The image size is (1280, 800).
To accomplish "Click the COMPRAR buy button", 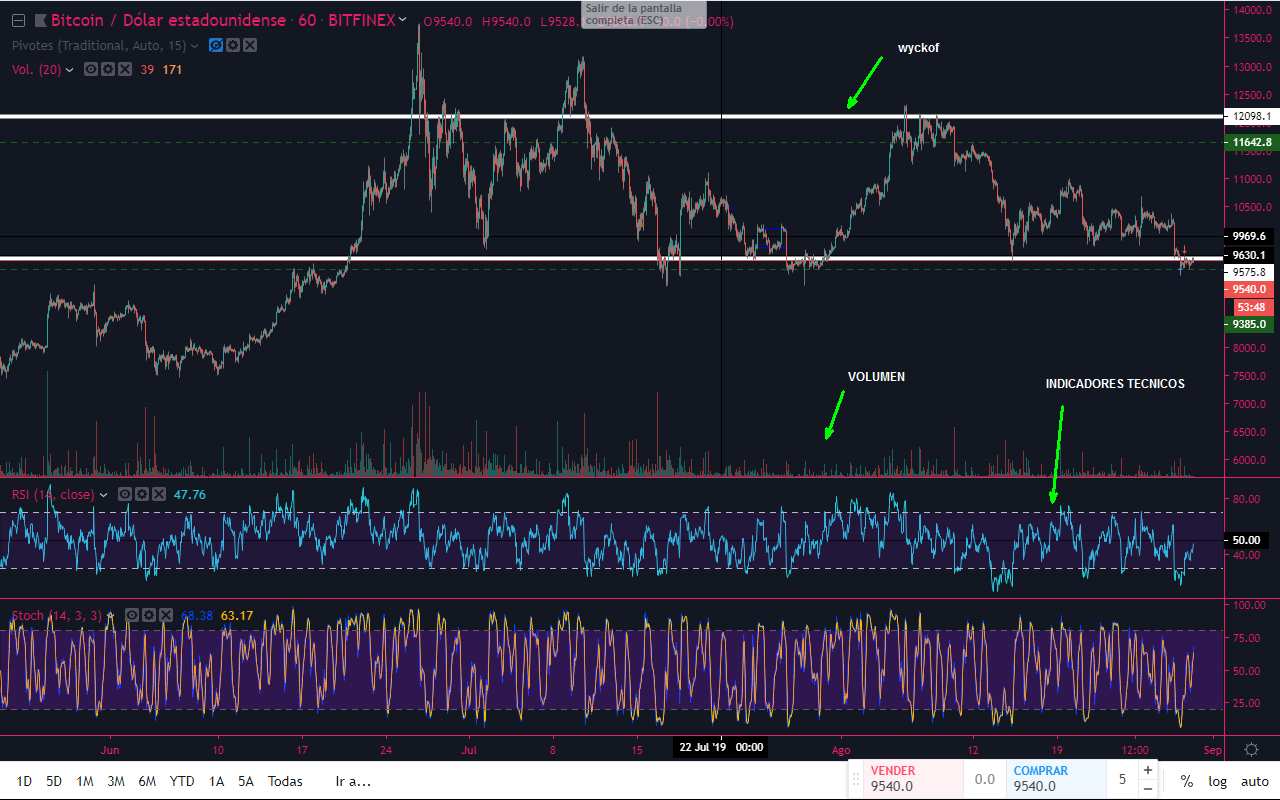I will pyautogui.click(x=1055, y=779).
